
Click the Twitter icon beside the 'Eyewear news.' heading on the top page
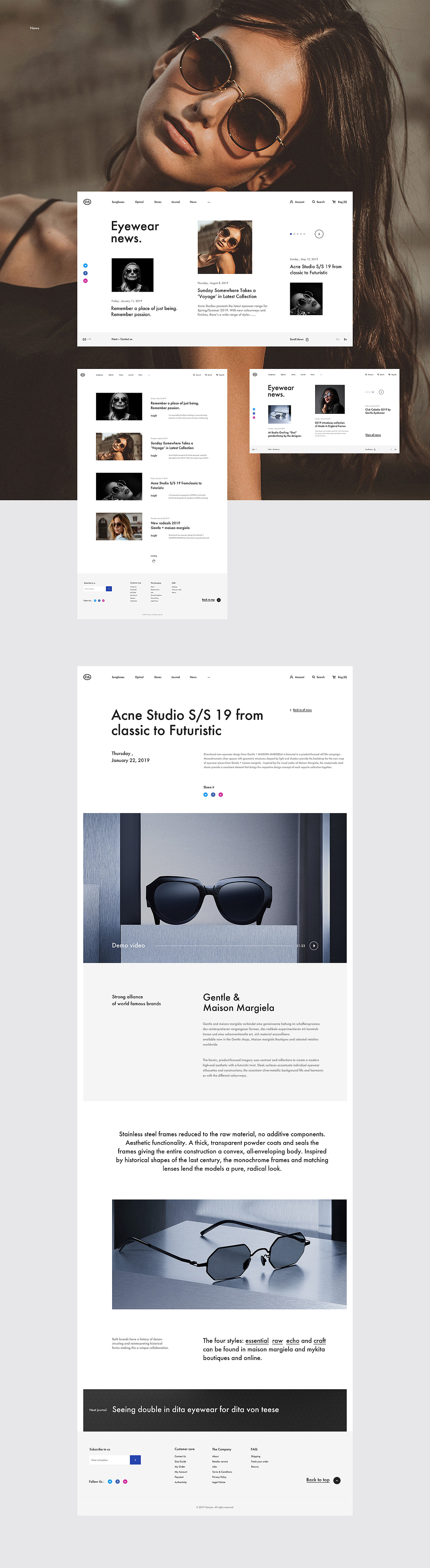coord(85,265)
